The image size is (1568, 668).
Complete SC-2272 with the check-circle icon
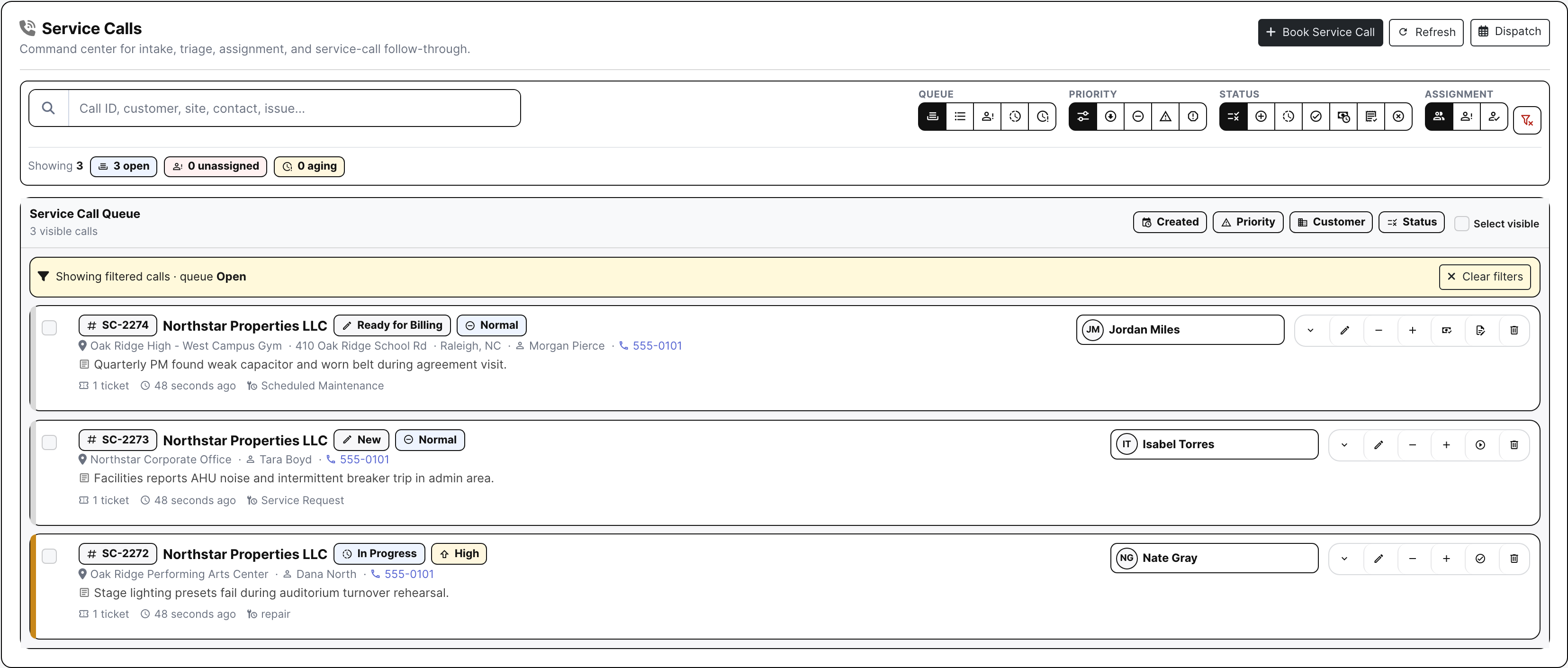1480,559
